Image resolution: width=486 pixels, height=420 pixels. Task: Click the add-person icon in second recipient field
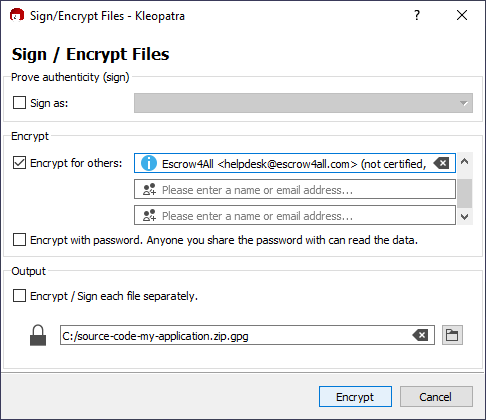[149, 189]
